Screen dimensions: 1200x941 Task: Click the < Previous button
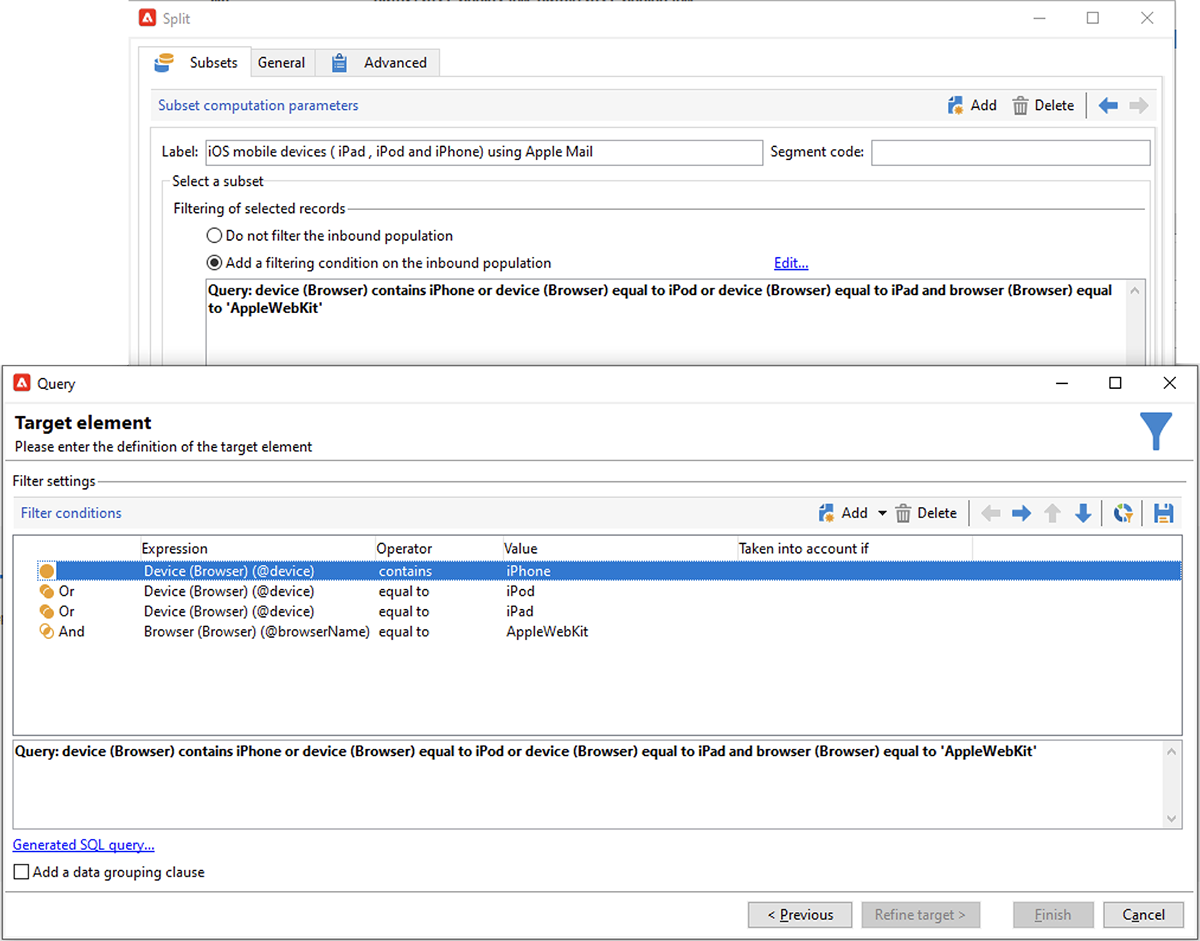[800, 914]
